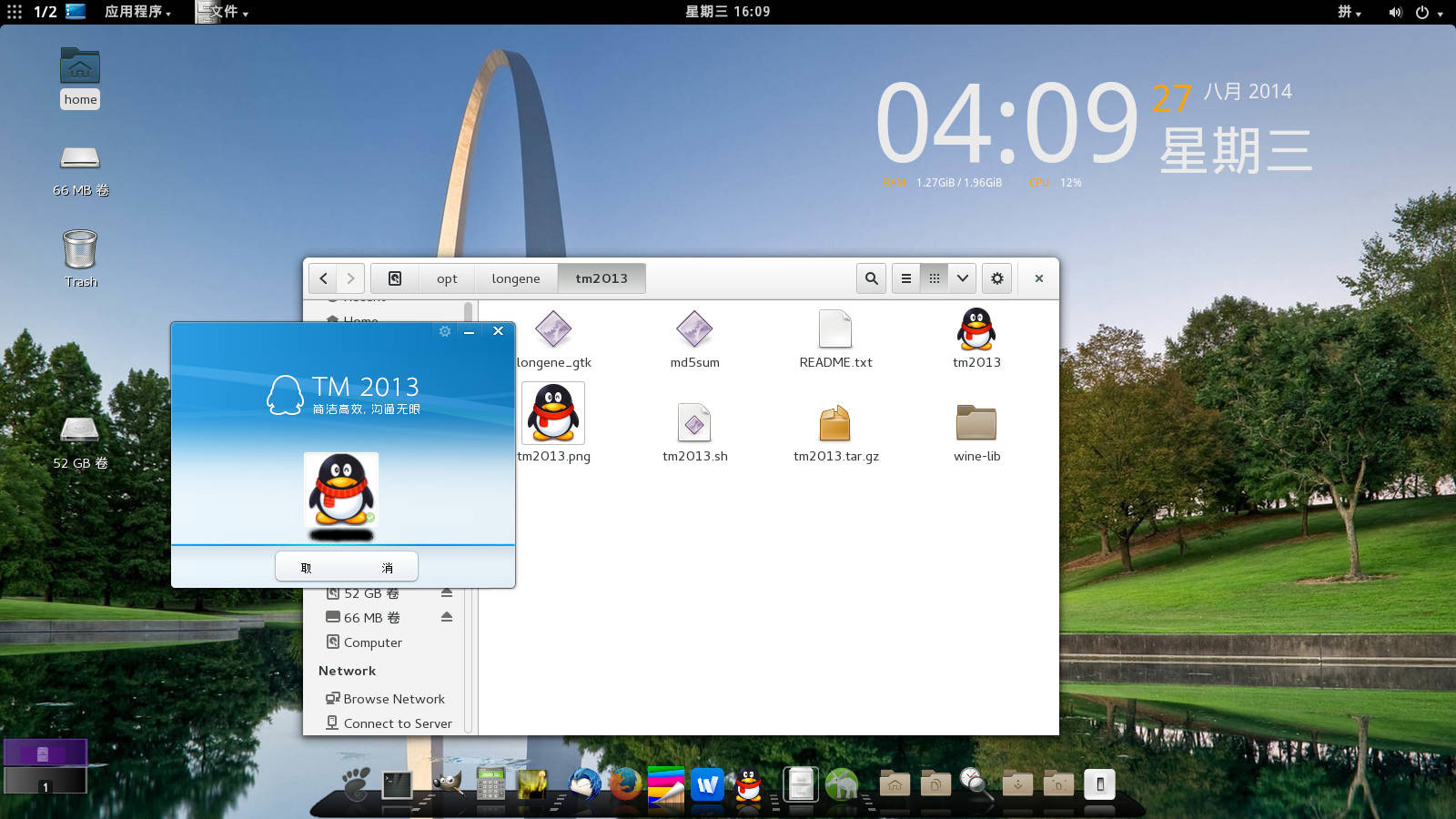Eject the 52 GB volume in the sidebar
The height and width of the screenshot is (819, 1456).
click(x=447, y=592)
